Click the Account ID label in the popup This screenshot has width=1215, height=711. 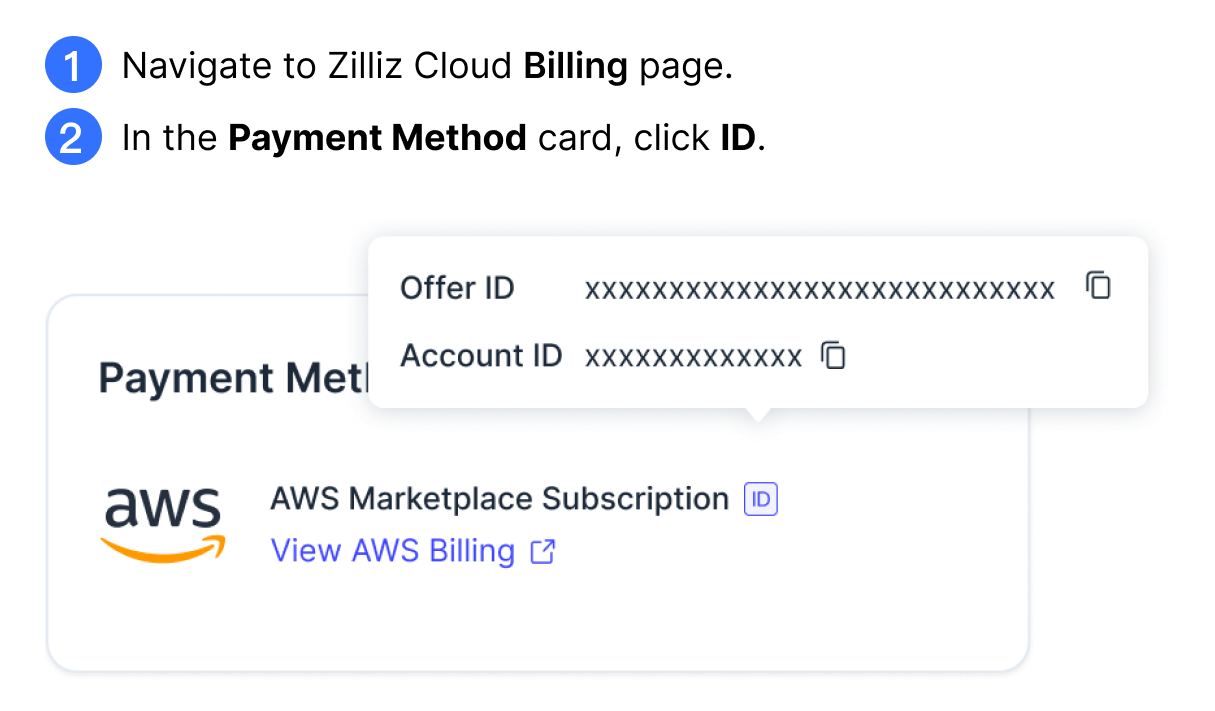[481, 355]
